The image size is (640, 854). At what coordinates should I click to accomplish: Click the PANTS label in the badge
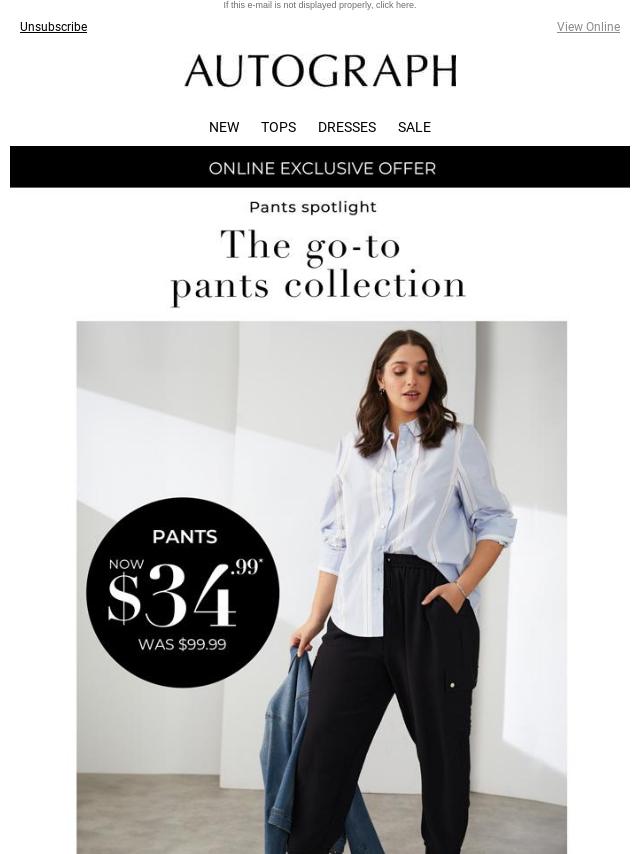(185, 536)
